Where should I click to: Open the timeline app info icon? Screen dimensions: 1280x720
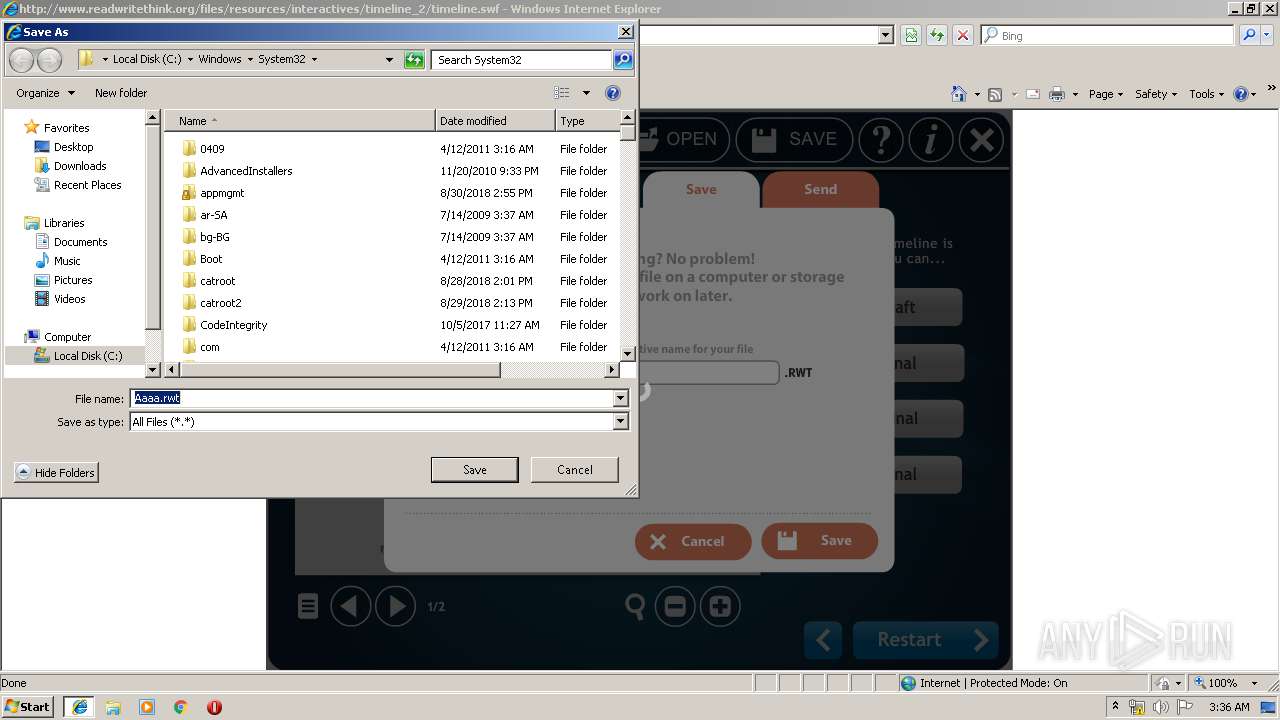pos(931,140)
